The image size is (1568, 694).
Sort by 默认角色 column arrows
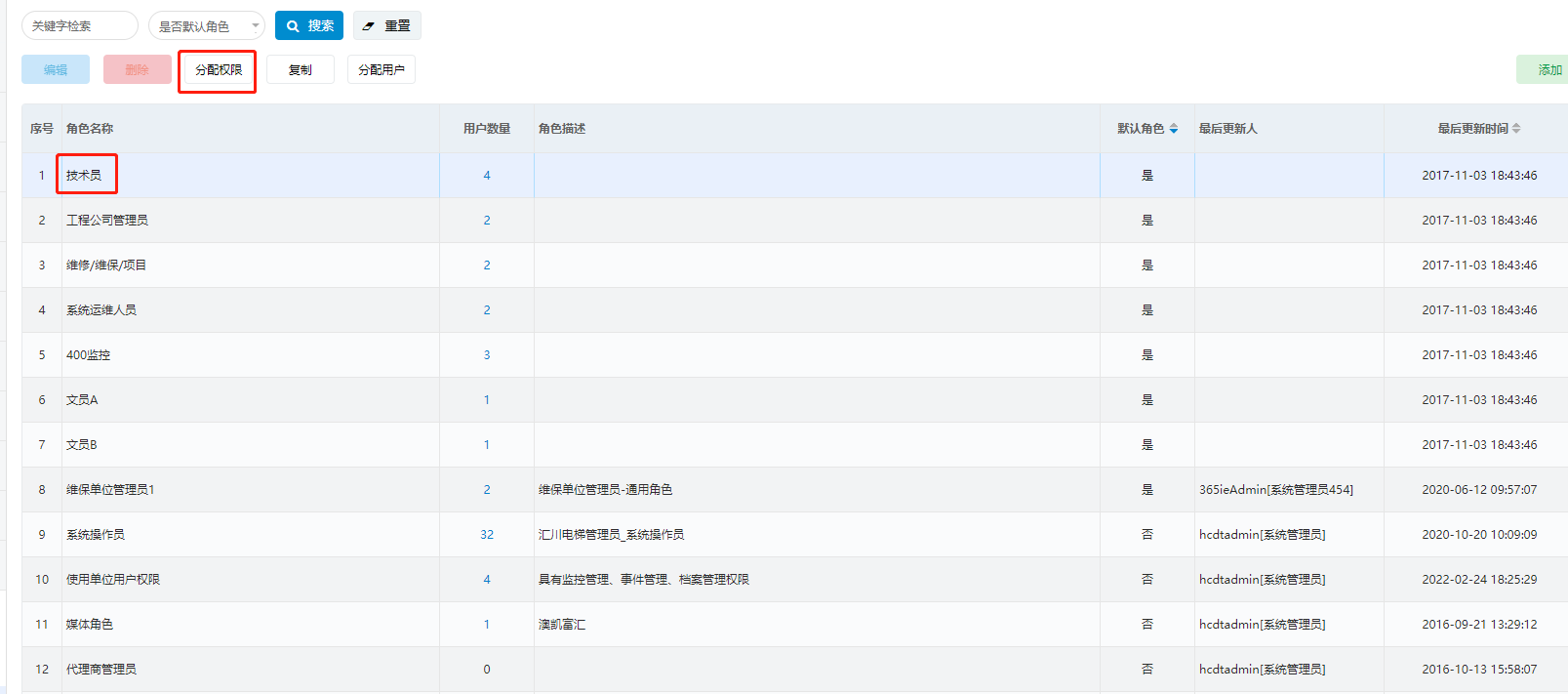point(1174,128)
